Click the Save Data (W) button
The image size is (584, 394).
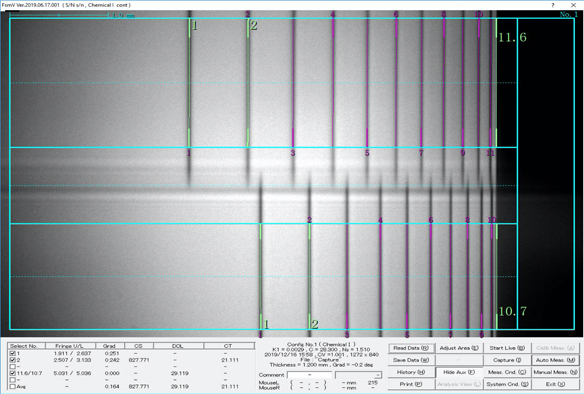tap(411, 360)
